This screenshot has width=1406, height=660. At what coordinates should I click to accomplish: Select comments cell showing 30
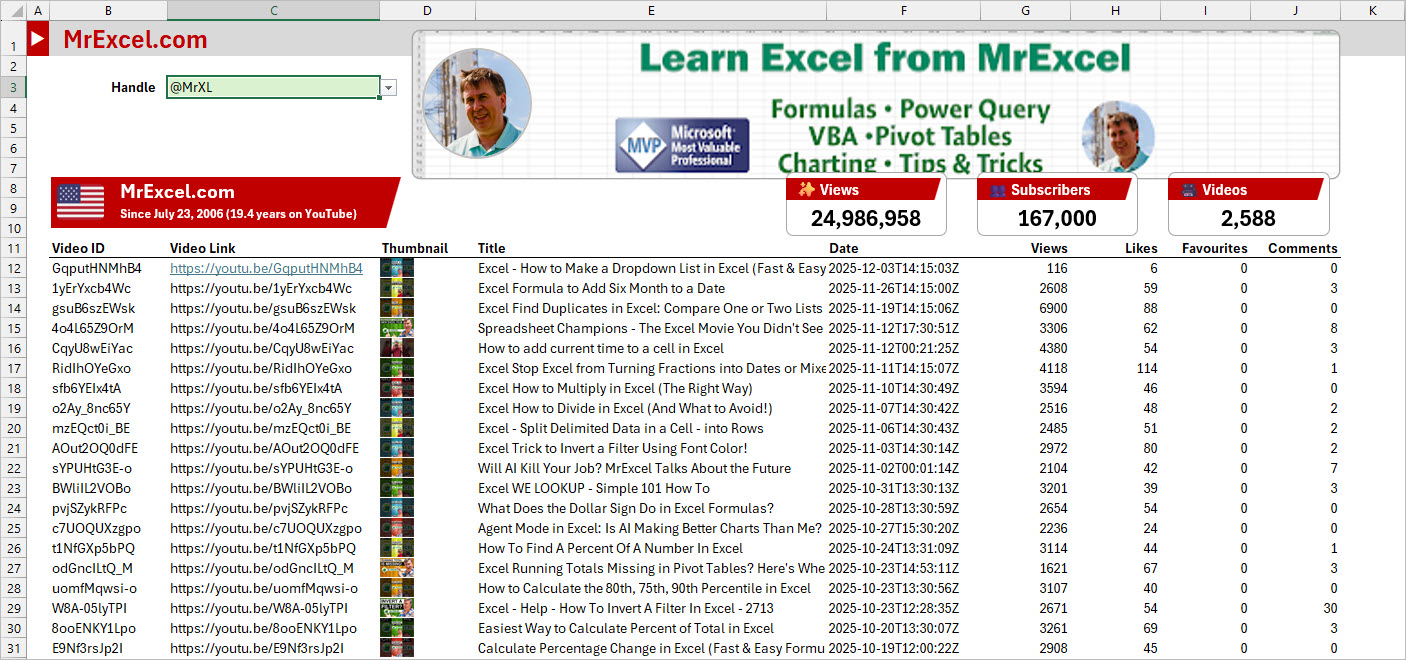[x=1295, y=608]
